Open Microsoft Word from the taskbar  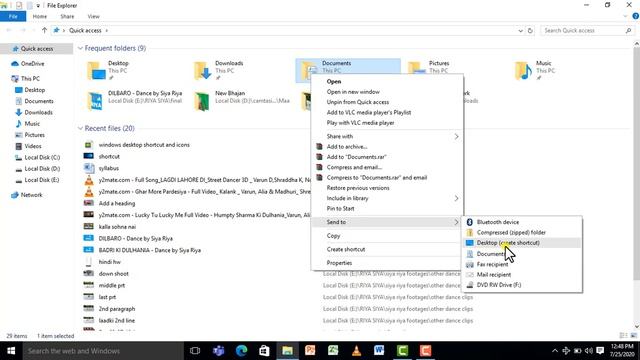click(x=379, y=351)
